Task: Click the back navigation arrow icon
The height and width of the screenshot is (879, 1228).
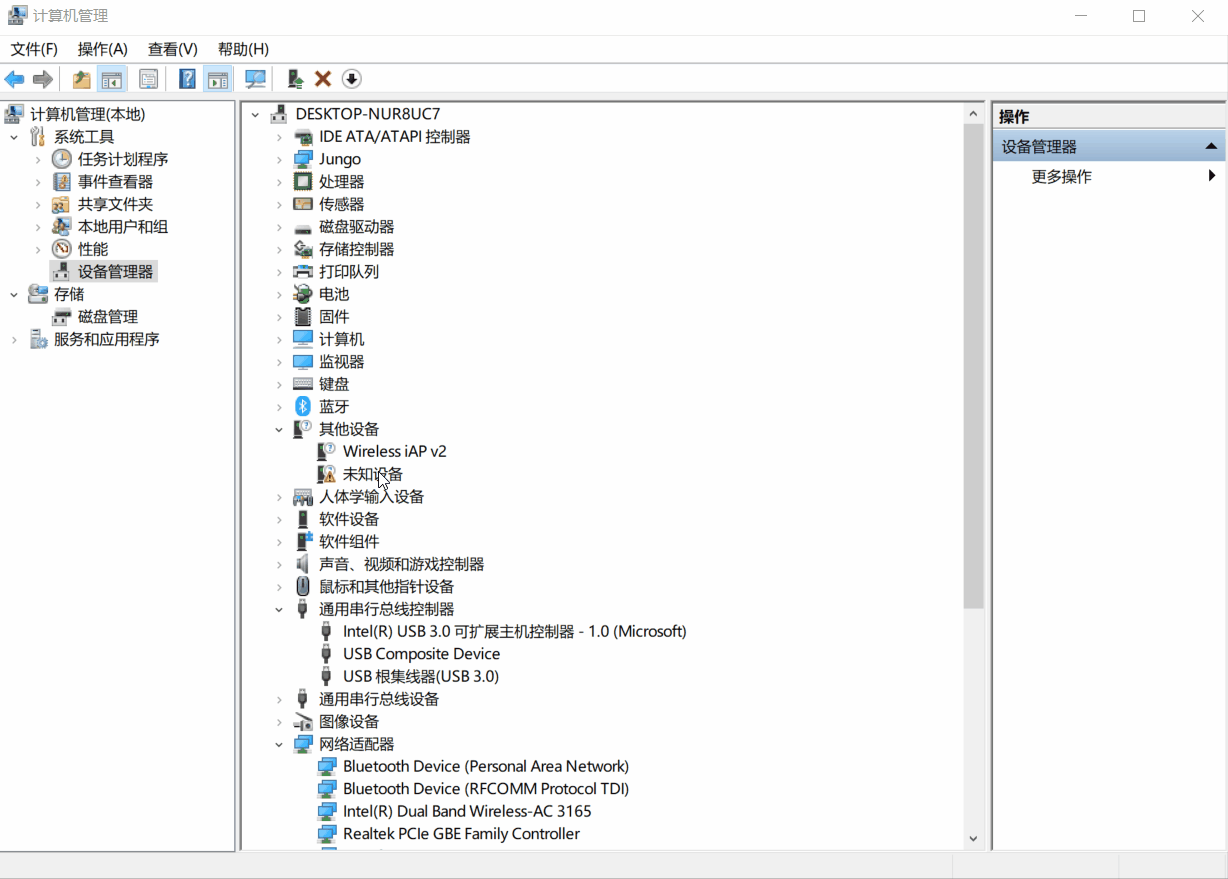Action: tap(15, 79)
